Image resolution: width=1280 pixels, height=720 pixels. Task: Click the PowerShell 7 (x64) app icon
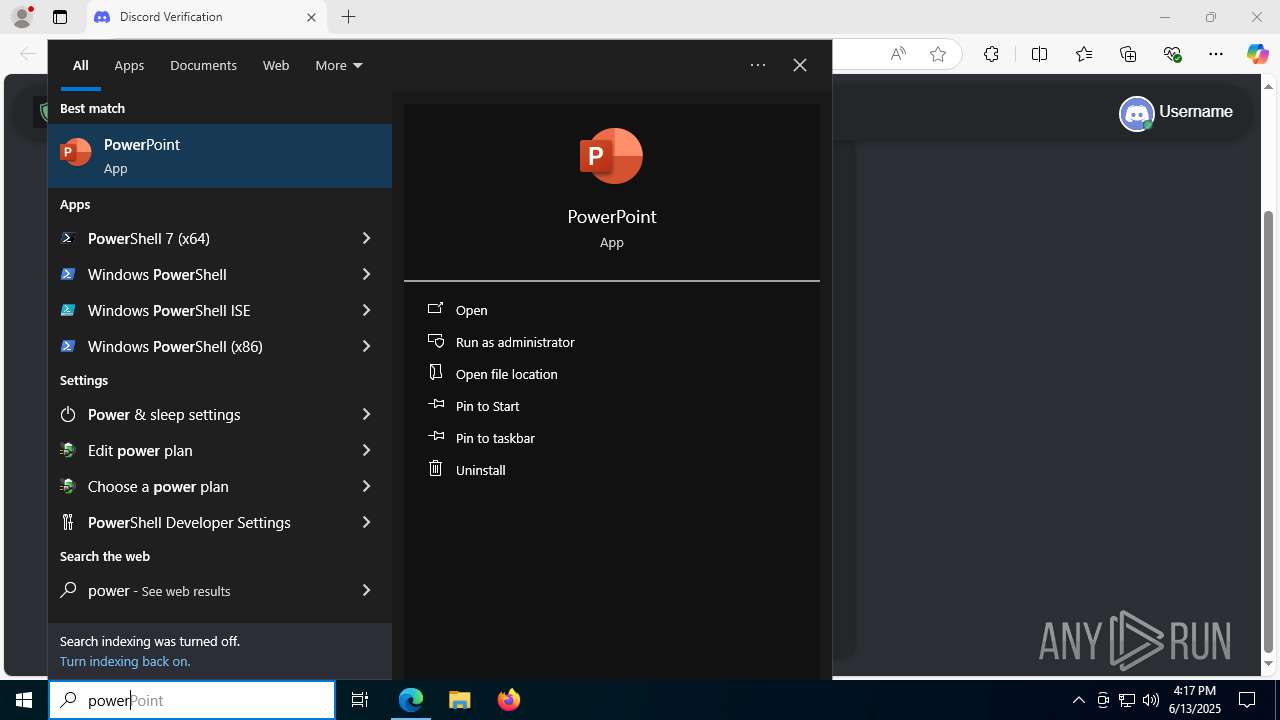coord(68,238)
